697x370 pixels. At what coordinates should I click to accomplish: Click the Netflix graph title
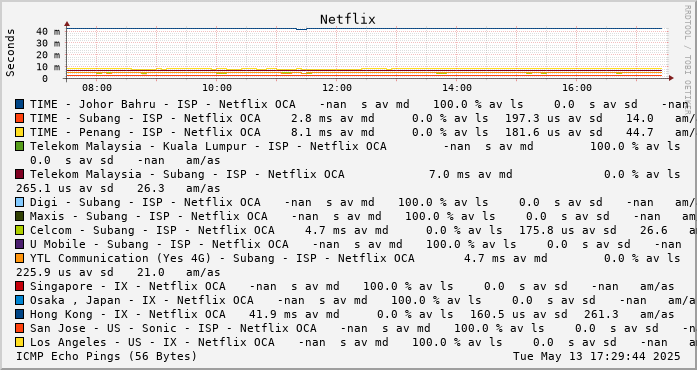(x=348, y=20)
